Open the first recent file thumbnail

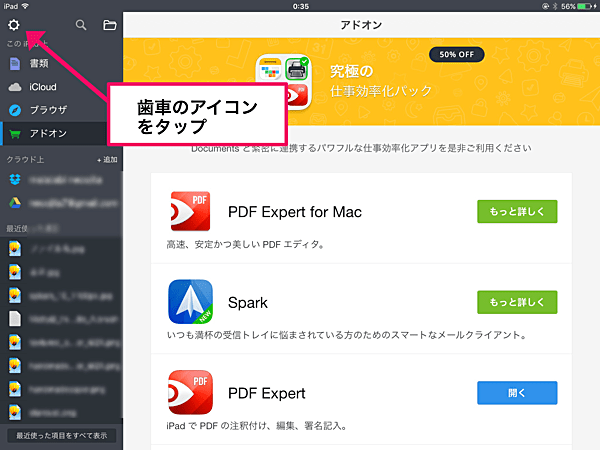click(x=15, y=249)
